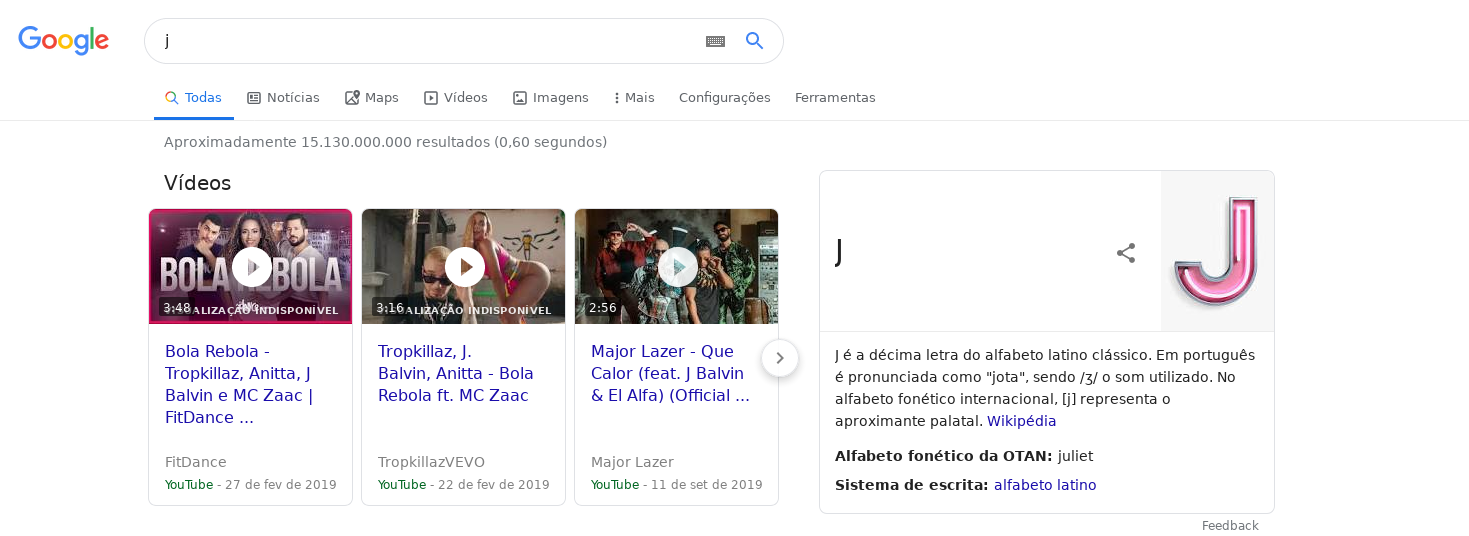This screenshot has height=536, width=1469.
Task: Click the "3:48" video duration label
Action: pos(177,308)
